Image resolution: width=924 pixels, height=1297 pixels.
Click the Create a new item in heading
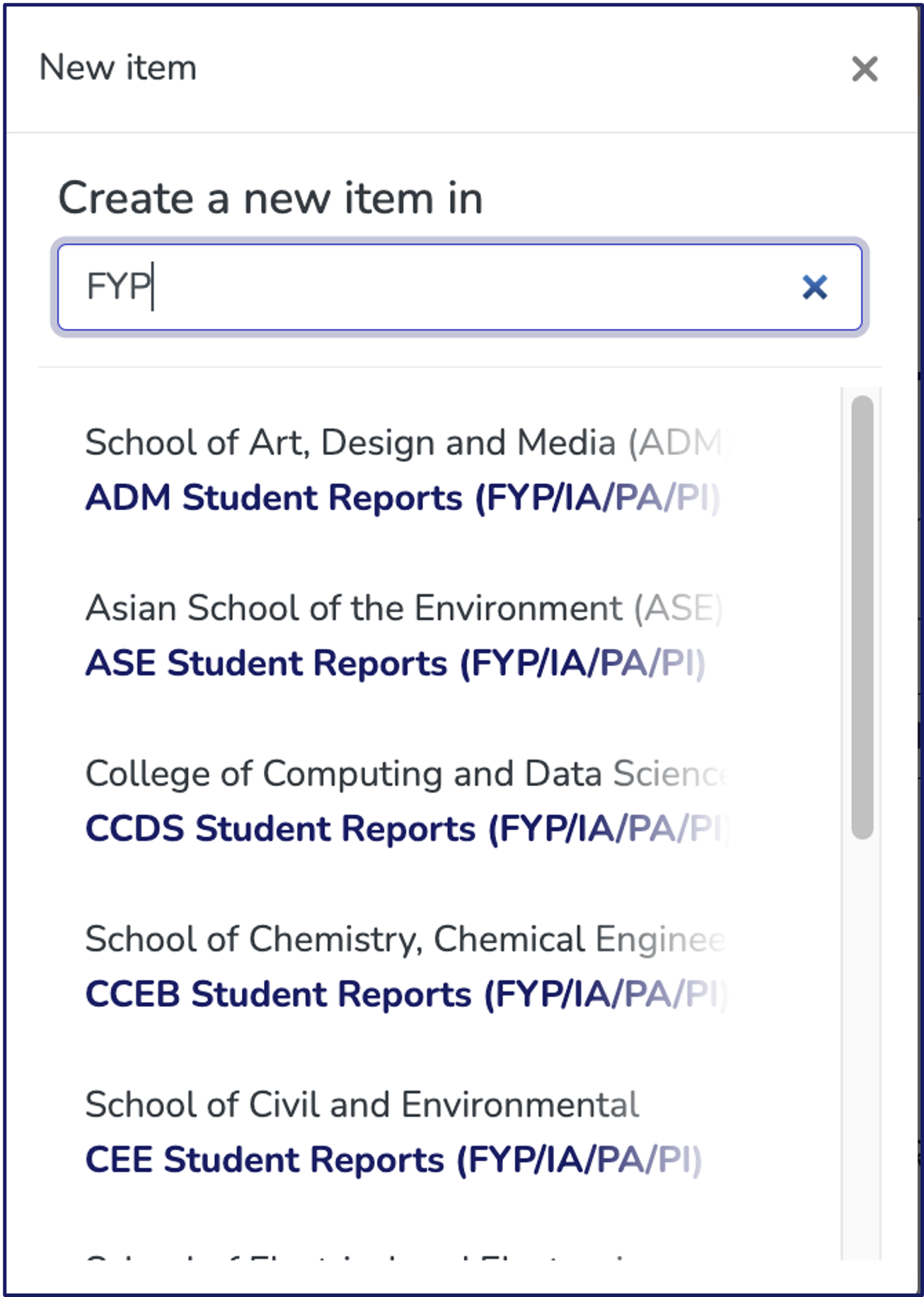coord(270,198)
